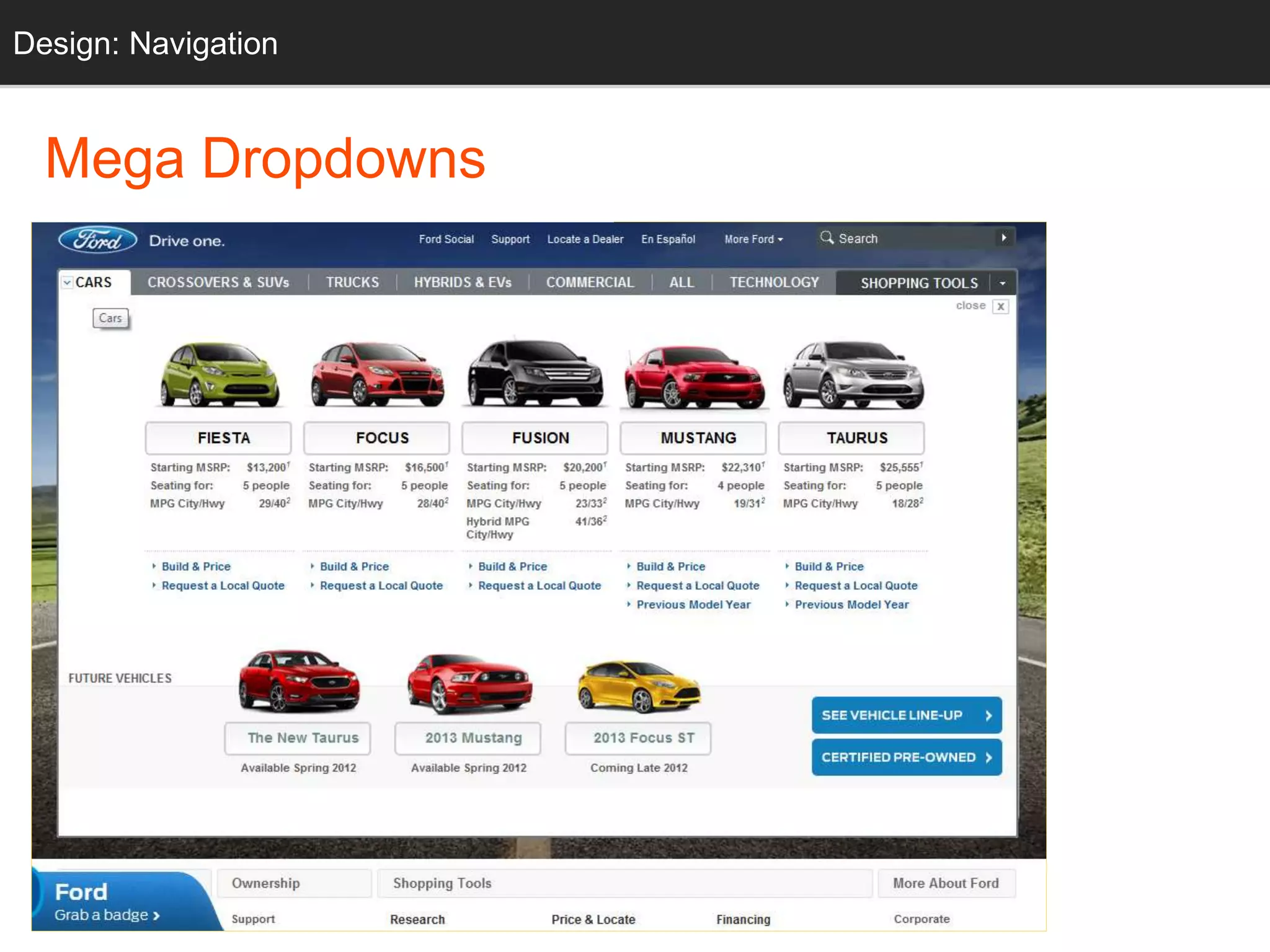The width and height of the screenshot is (1270, 952).
Task: Open More About Ford footer section
Action: 946,883
